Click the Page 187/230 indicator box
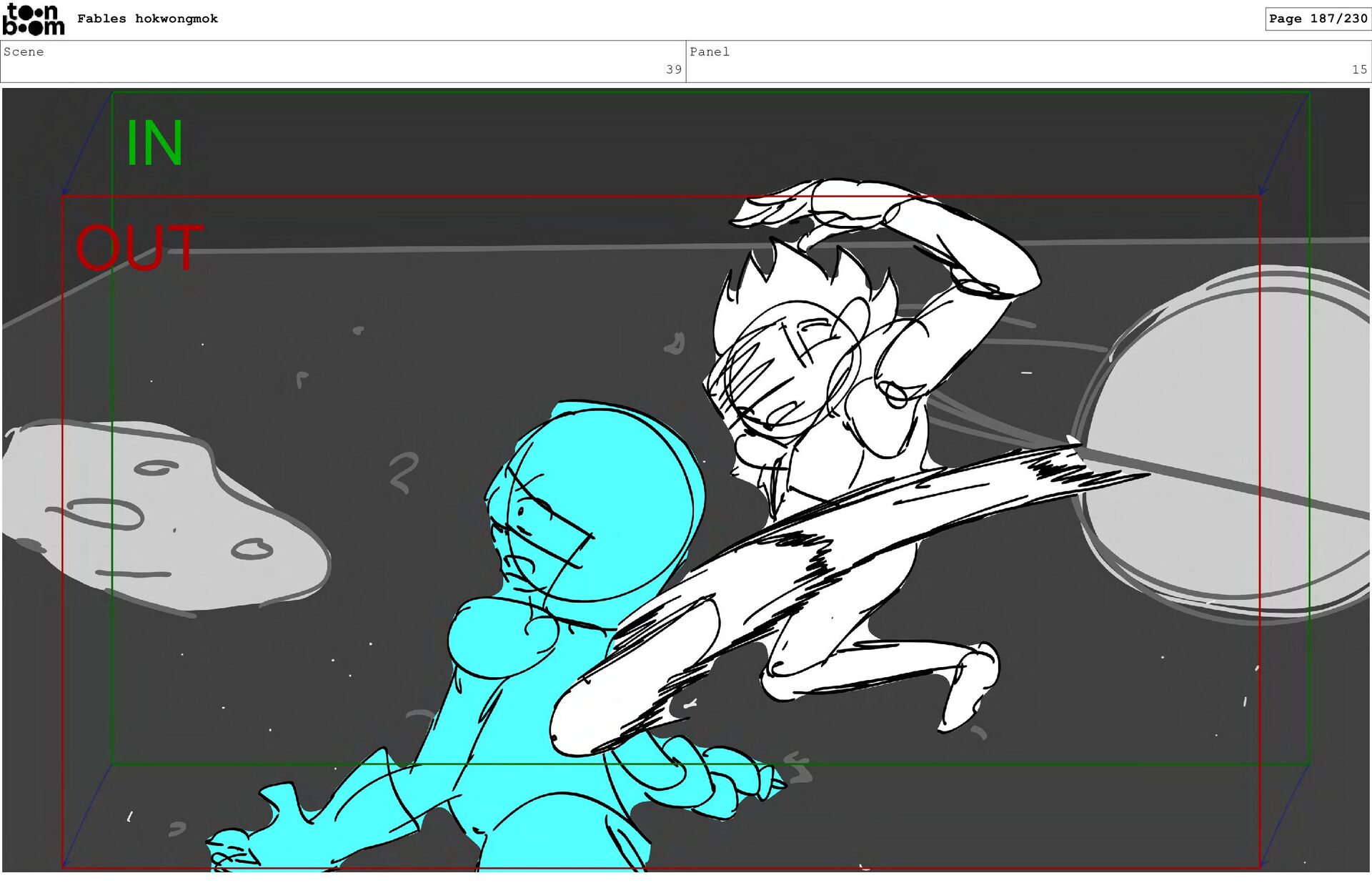1372x888 pixels. coord(1317,19)
